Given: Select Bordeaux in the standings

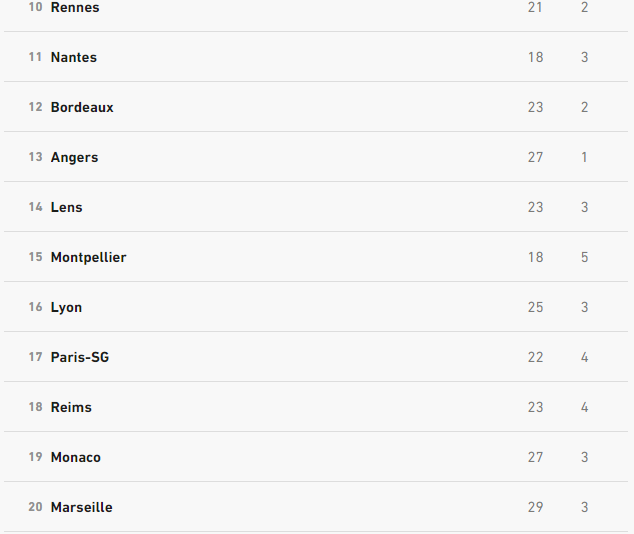Looking at the screenshot, I should tap(82, 108).
